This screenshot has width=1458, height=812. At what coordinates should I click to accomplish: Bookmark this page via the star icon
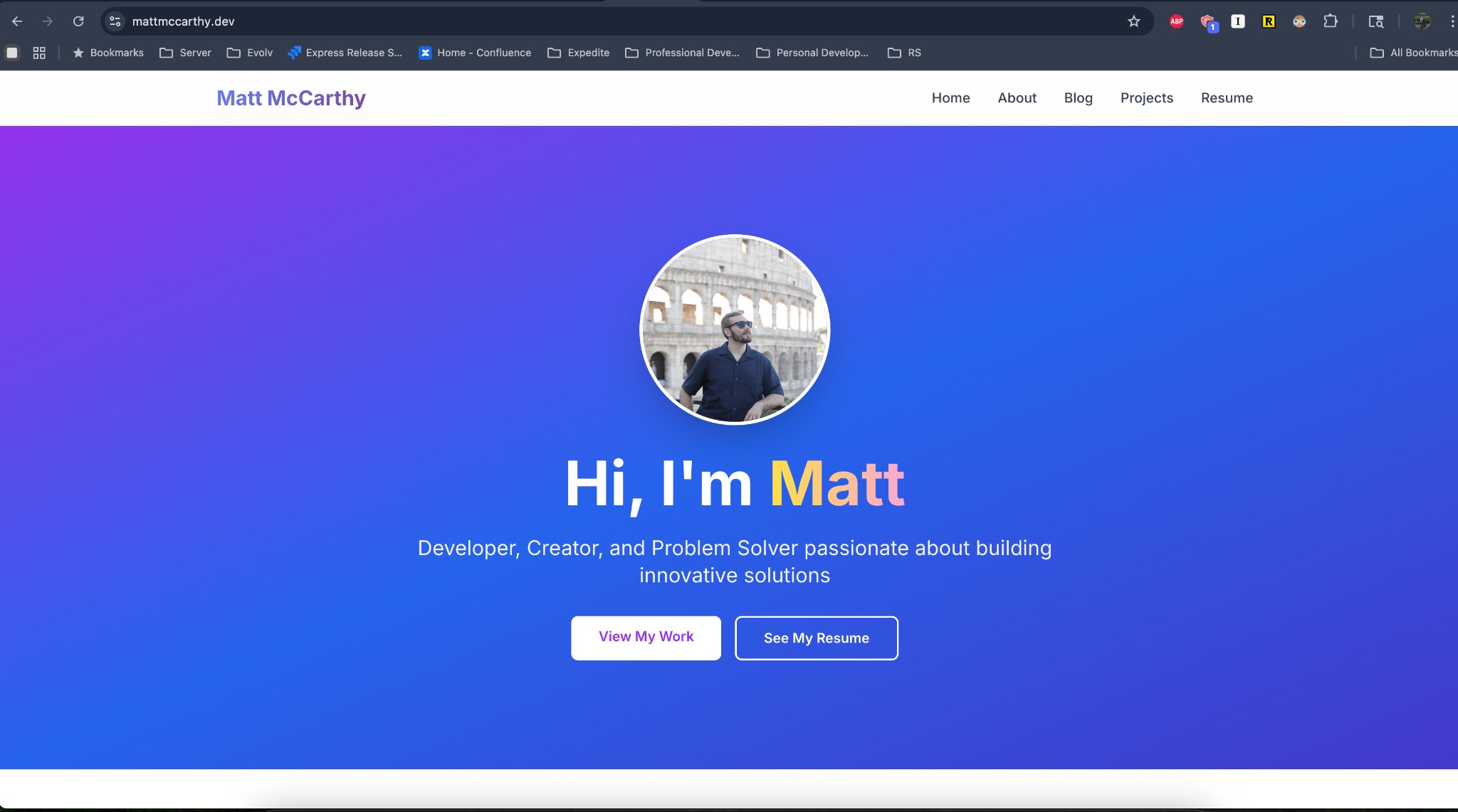[1133, 21]
